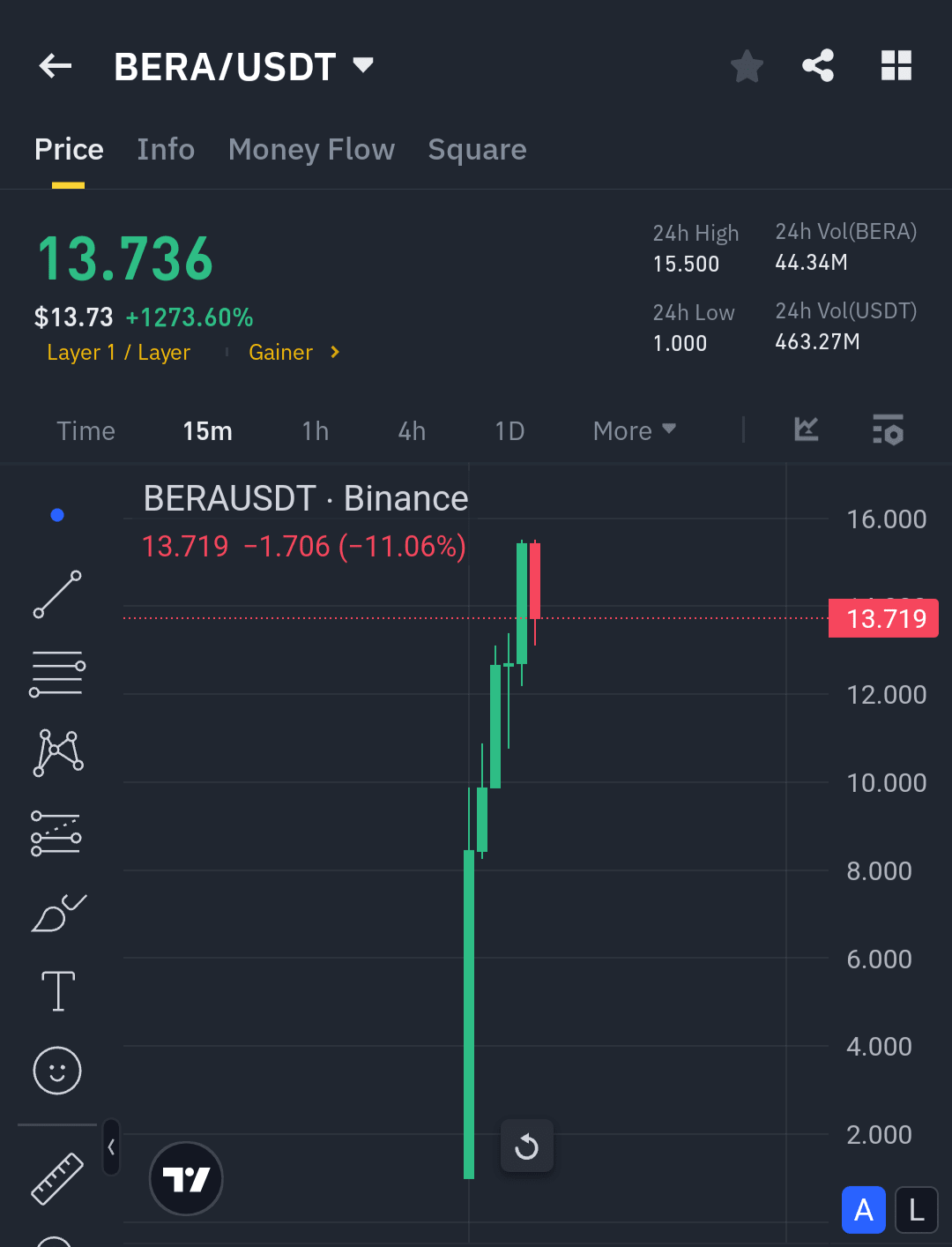
Task: Share the BERA/USDT chart
Action: point(818,65)
